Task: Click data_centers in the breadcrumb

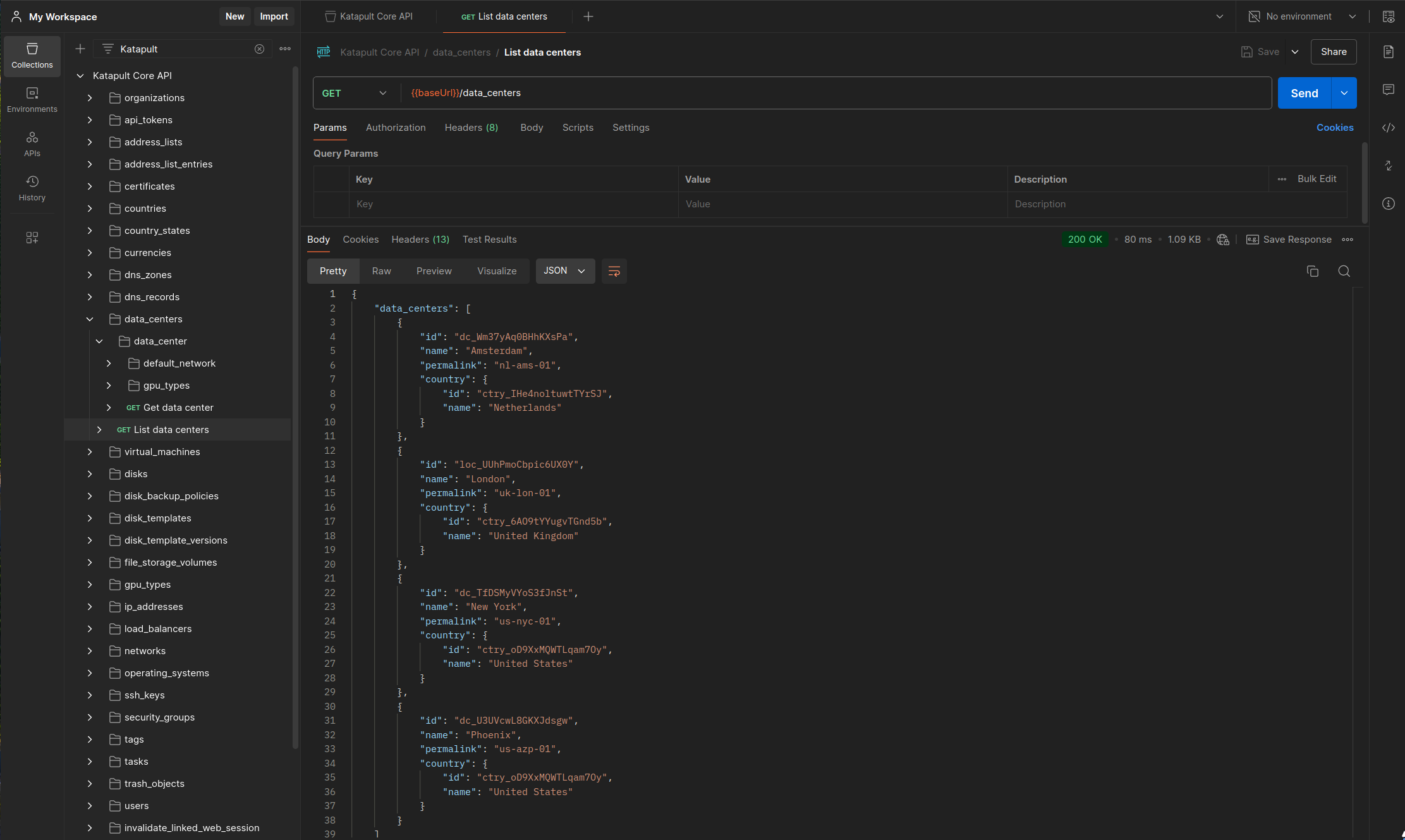Action: pyautogui.click(x=461, y=52)
